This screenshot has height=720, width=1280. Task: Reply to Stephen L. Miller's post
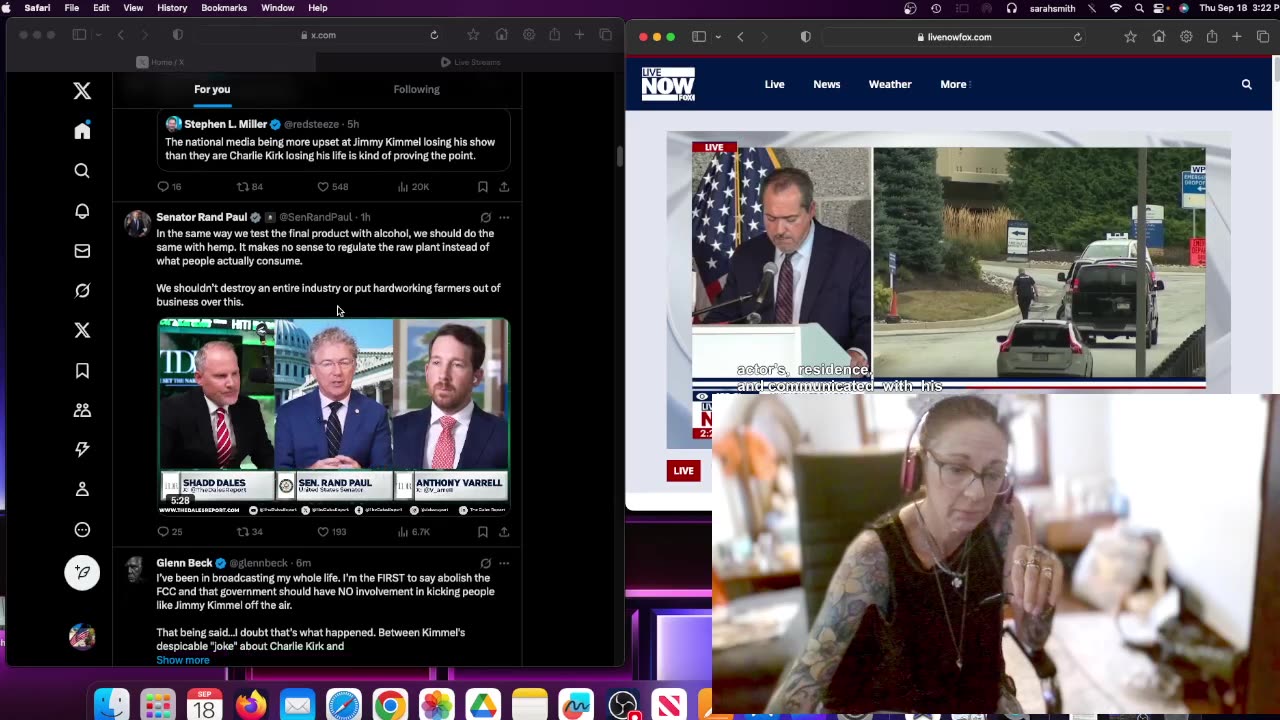click(169, 187)
